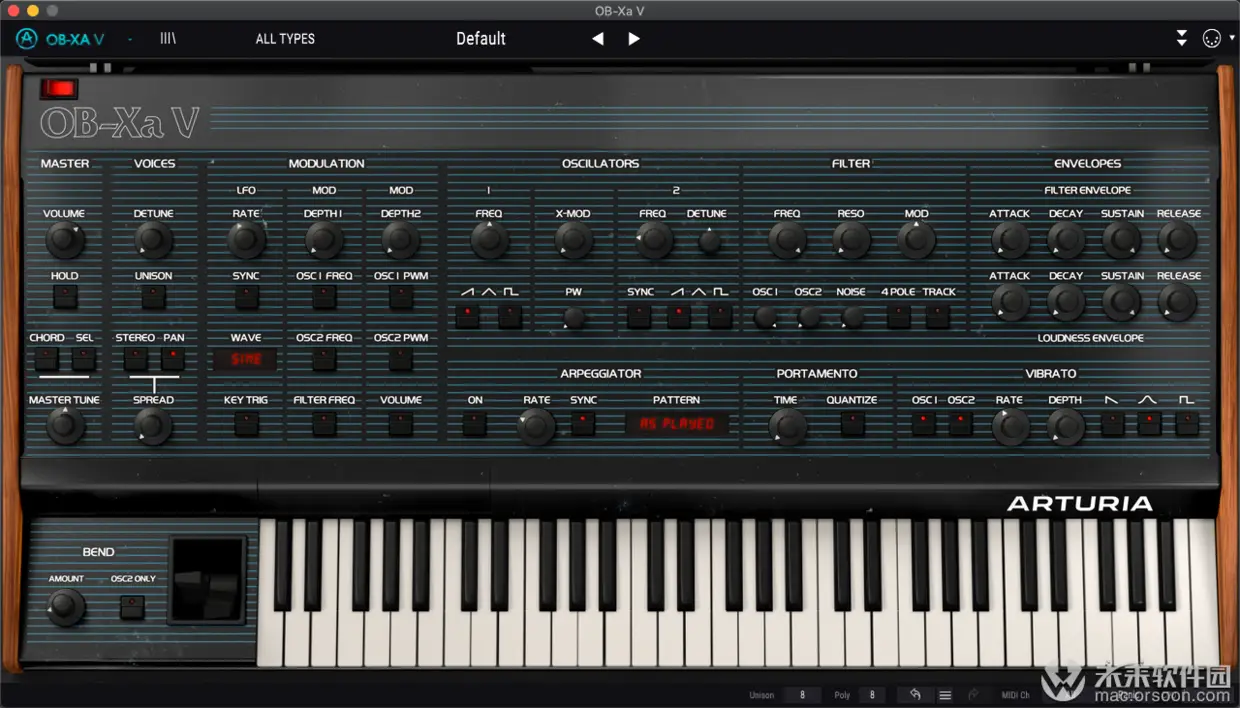Viewport: 1240px width, 708px height.
Task: Click the bend AMOUNT knob
Action: (66, 607)
